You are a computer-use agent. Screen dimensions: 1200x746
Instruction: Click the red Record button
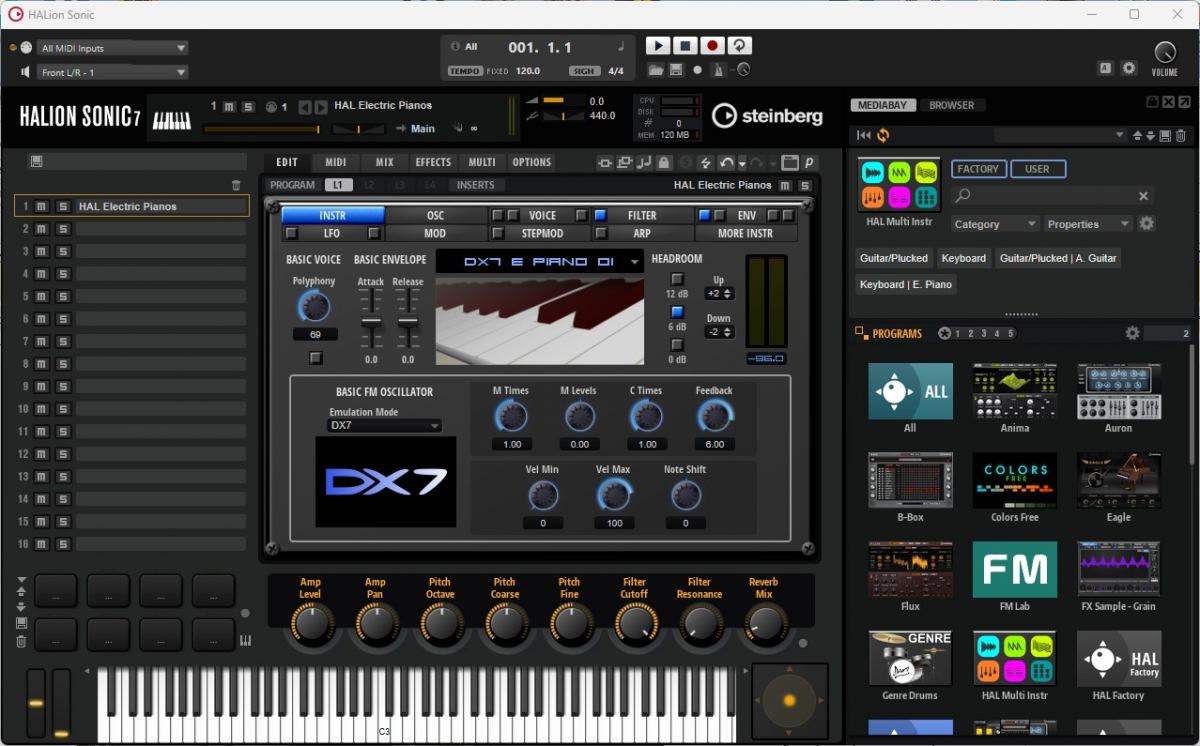712,45
